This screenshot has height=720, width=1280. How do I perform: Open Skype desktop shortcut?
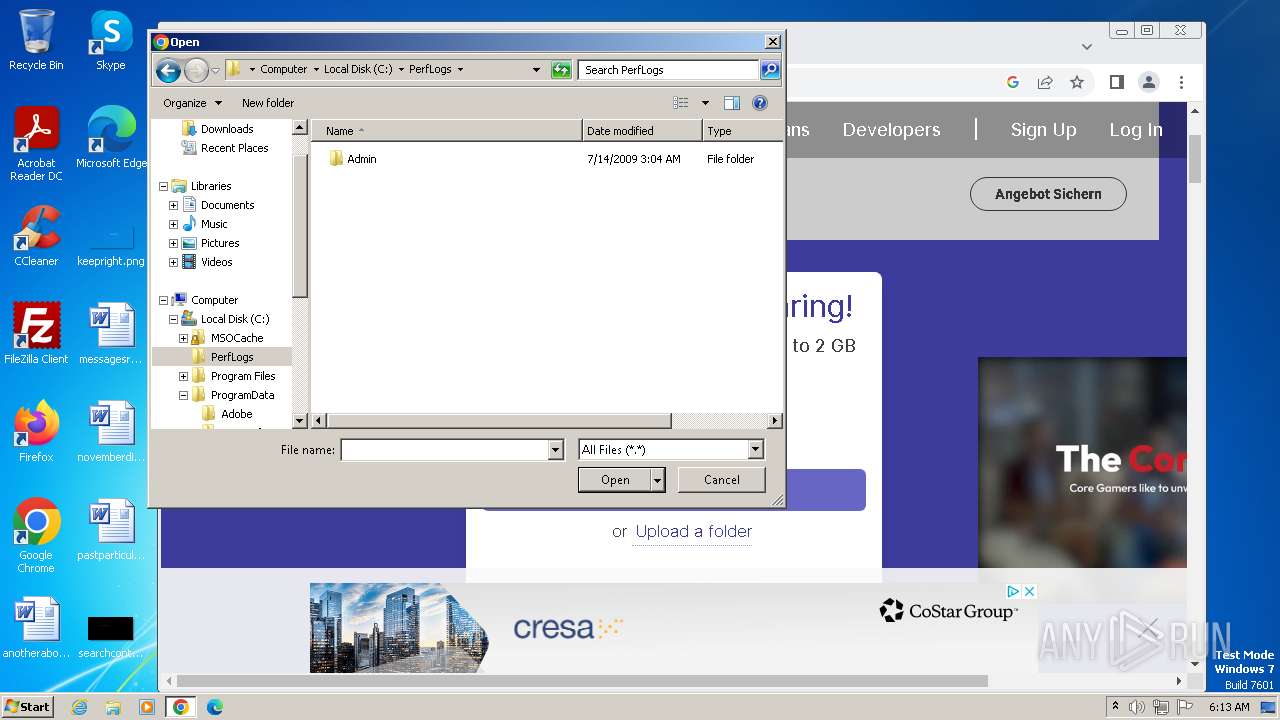click(110, 41)
